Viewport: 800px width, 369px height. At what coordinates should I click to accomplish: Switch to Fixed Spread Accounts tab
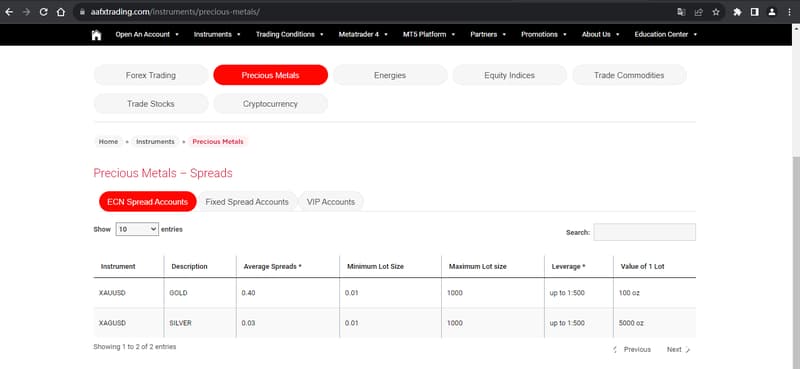(247, 202)
